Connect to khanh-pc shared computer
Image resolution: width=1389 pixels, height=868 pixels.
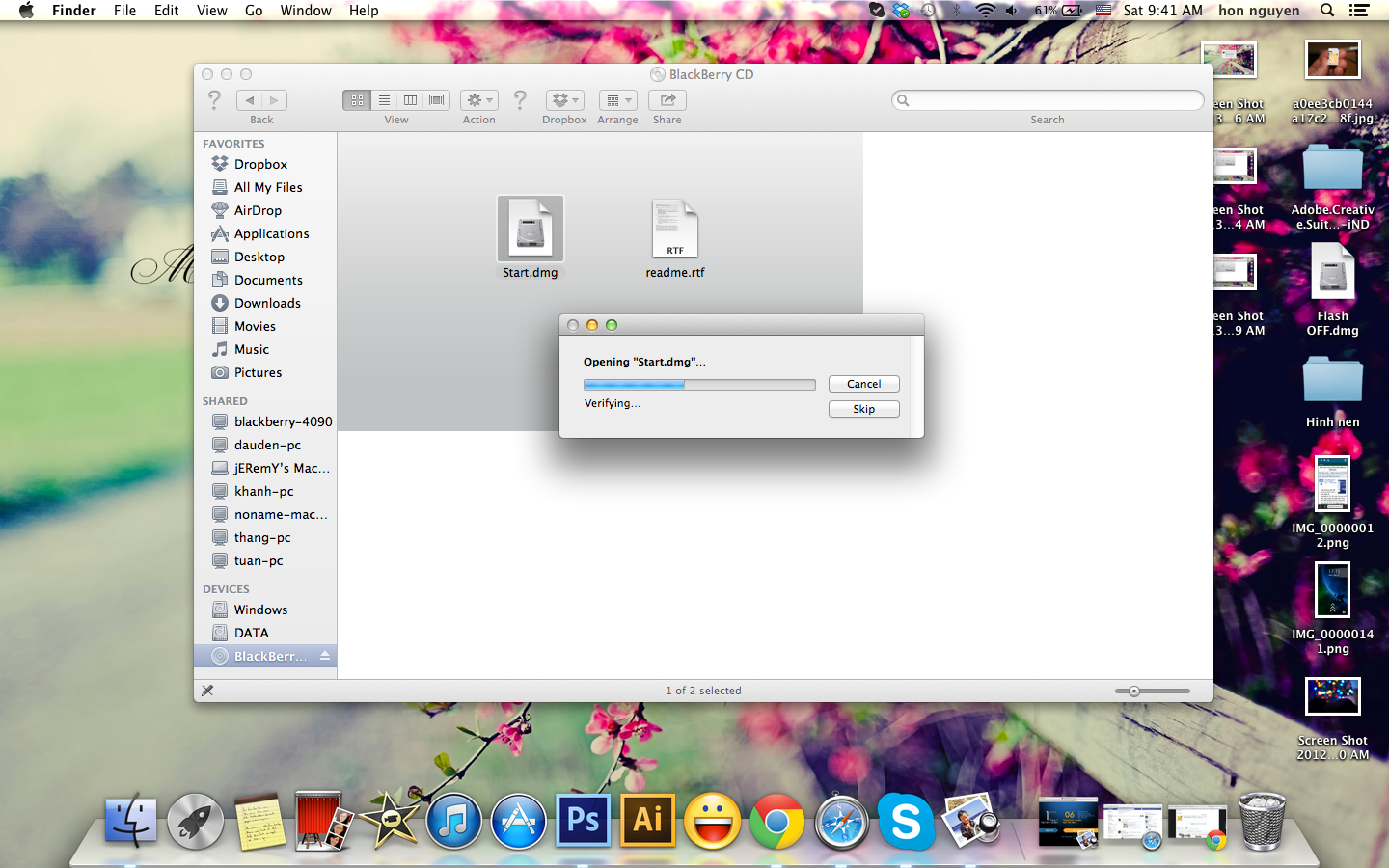pos(265,491)
